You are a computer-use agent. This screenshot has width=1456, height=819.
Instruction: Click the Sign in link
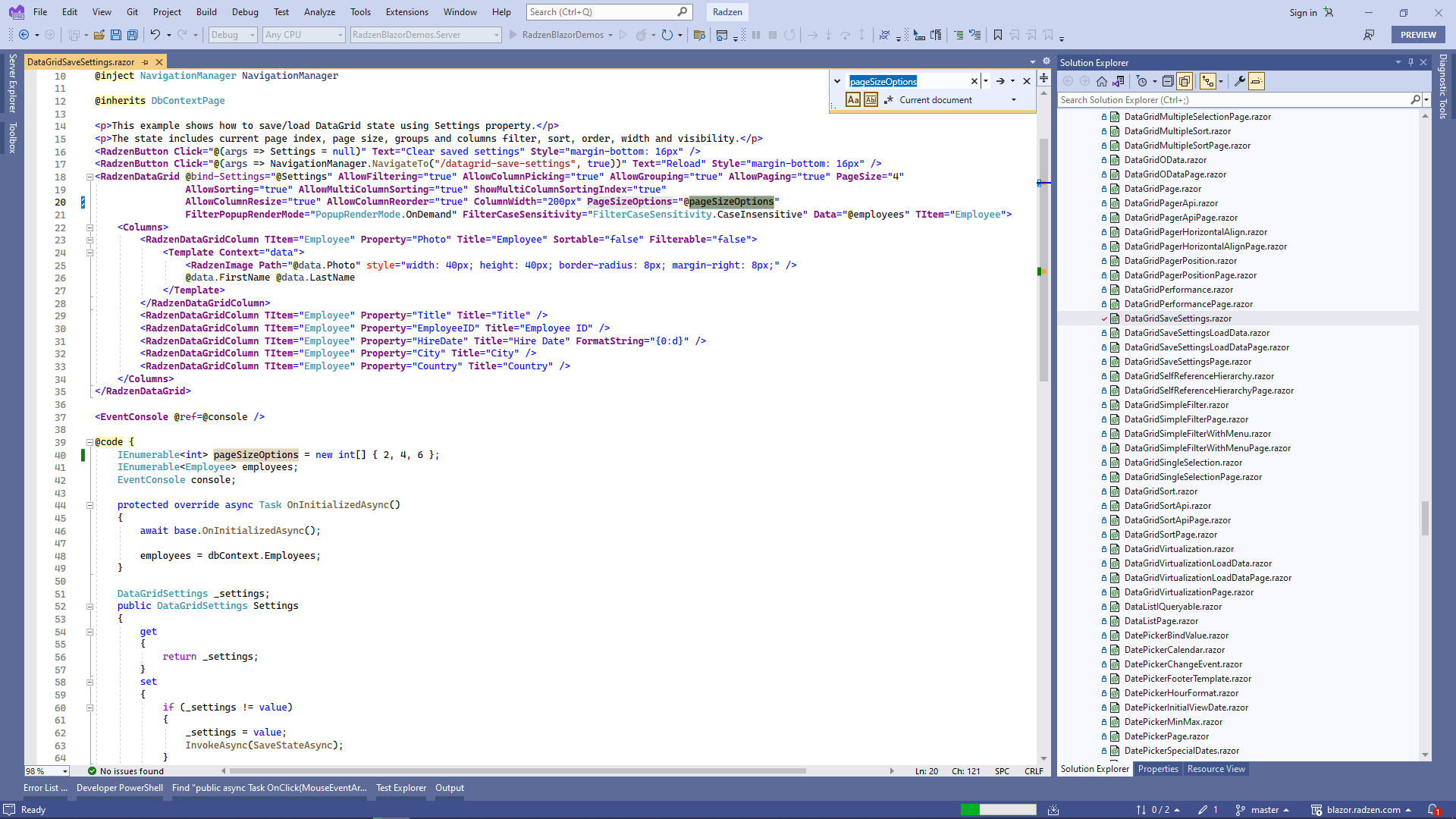1303,12
